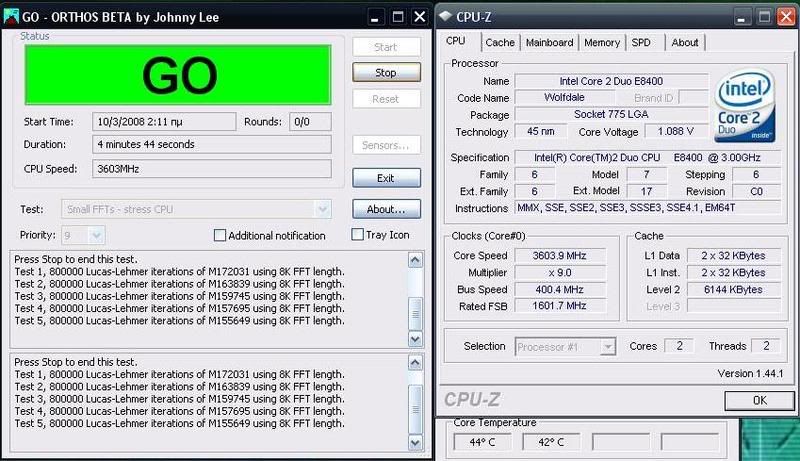Close the ORTHOS window
This screenshot has height=461, width=800.
[x=419, y=17]
